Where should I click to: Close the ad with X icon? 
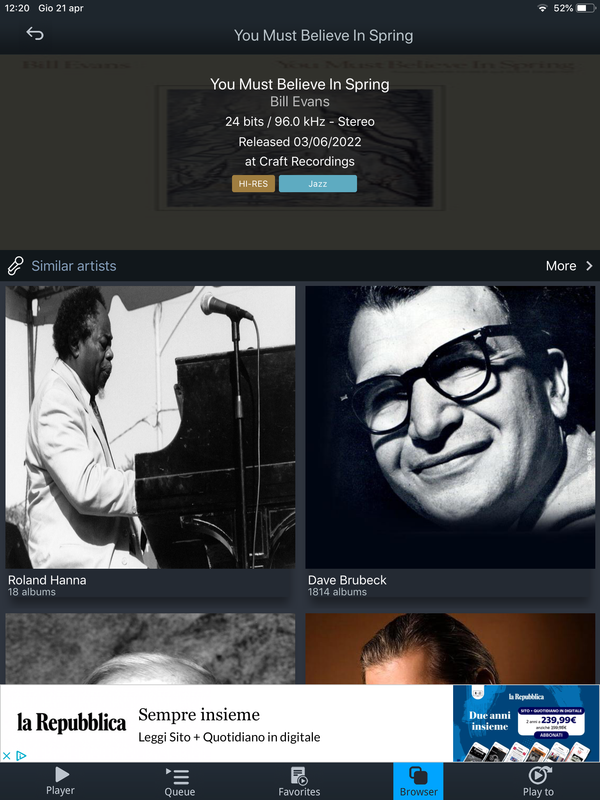pyautogui.click(x=7, y=756)
